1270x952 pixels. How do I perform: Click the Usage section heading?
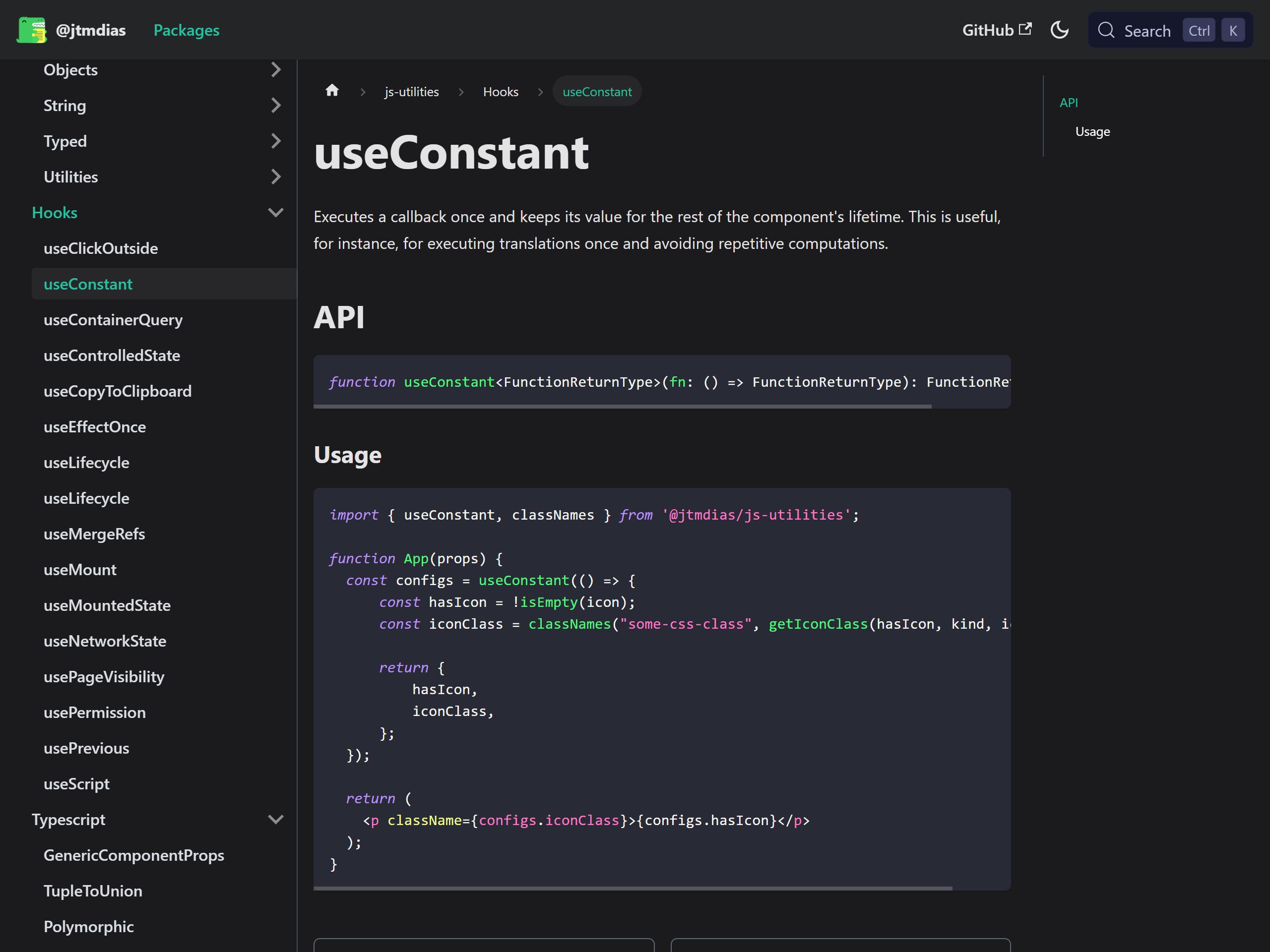coord(347,455)
